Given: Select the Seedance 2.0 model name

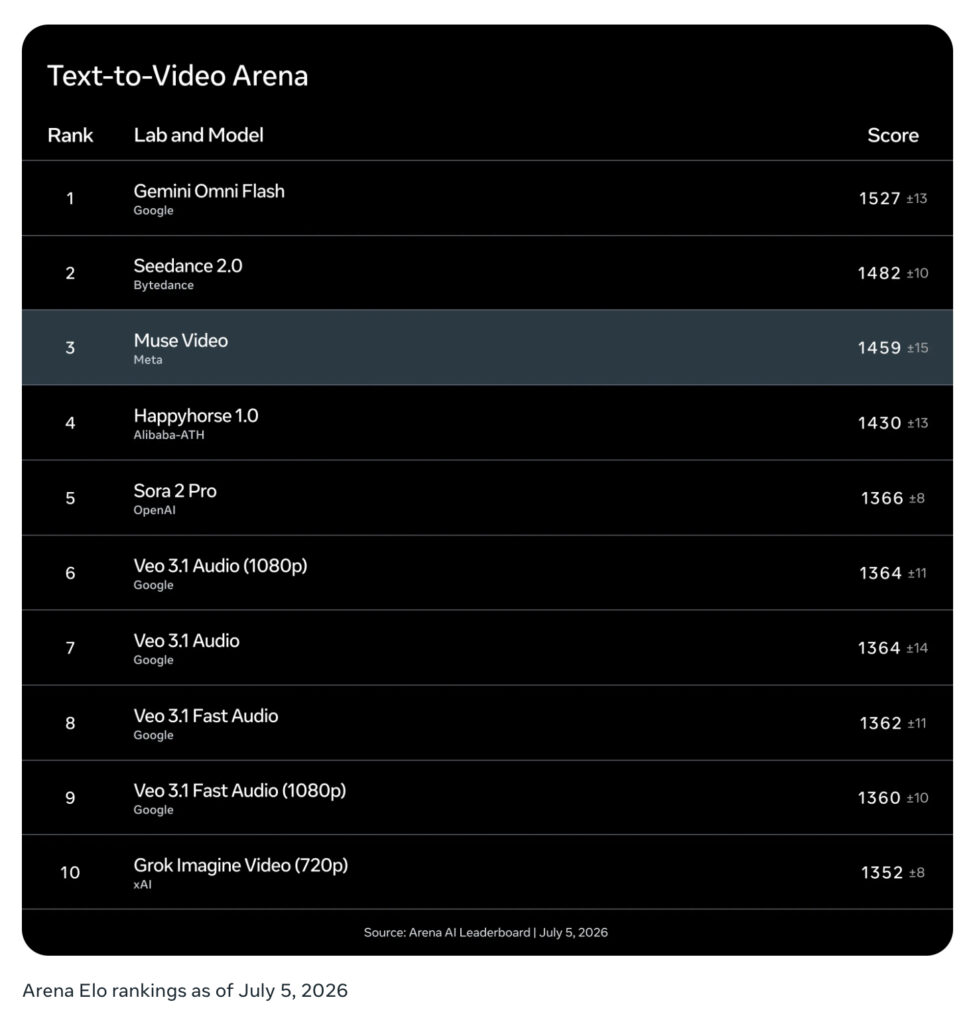Looking at the screenshot, I should [188, 266].
